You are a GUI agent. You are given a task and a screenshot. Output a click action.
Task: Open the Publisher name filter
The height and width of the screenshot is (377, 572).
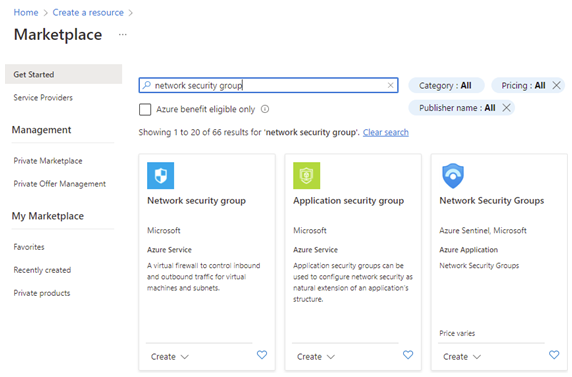457,108
